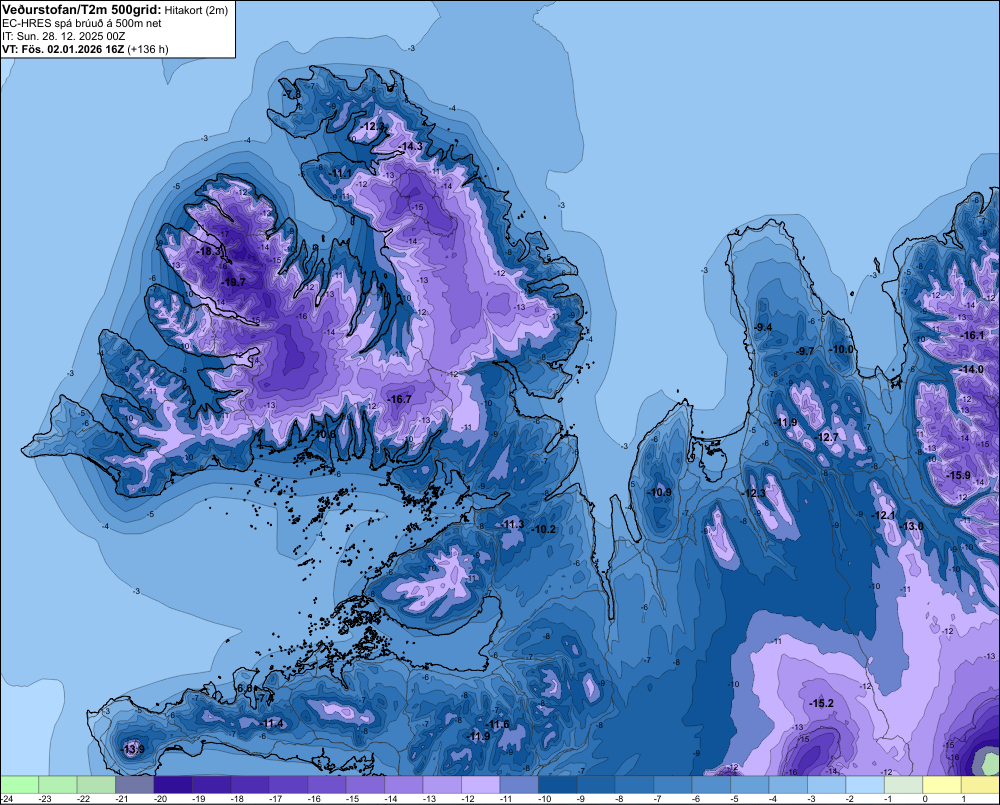The width and height of the screenshot is (1000, 805).
Task: Click the pale lavender legend swatch at -12
Action: coord(480,784)
